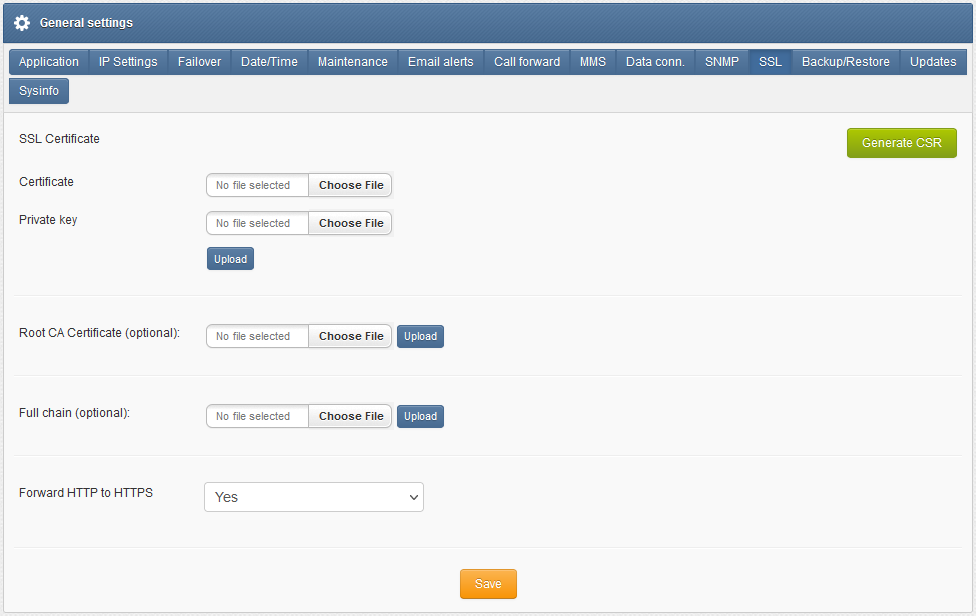
Task: Switch to the Updates tab
Action: coord(933,62)
